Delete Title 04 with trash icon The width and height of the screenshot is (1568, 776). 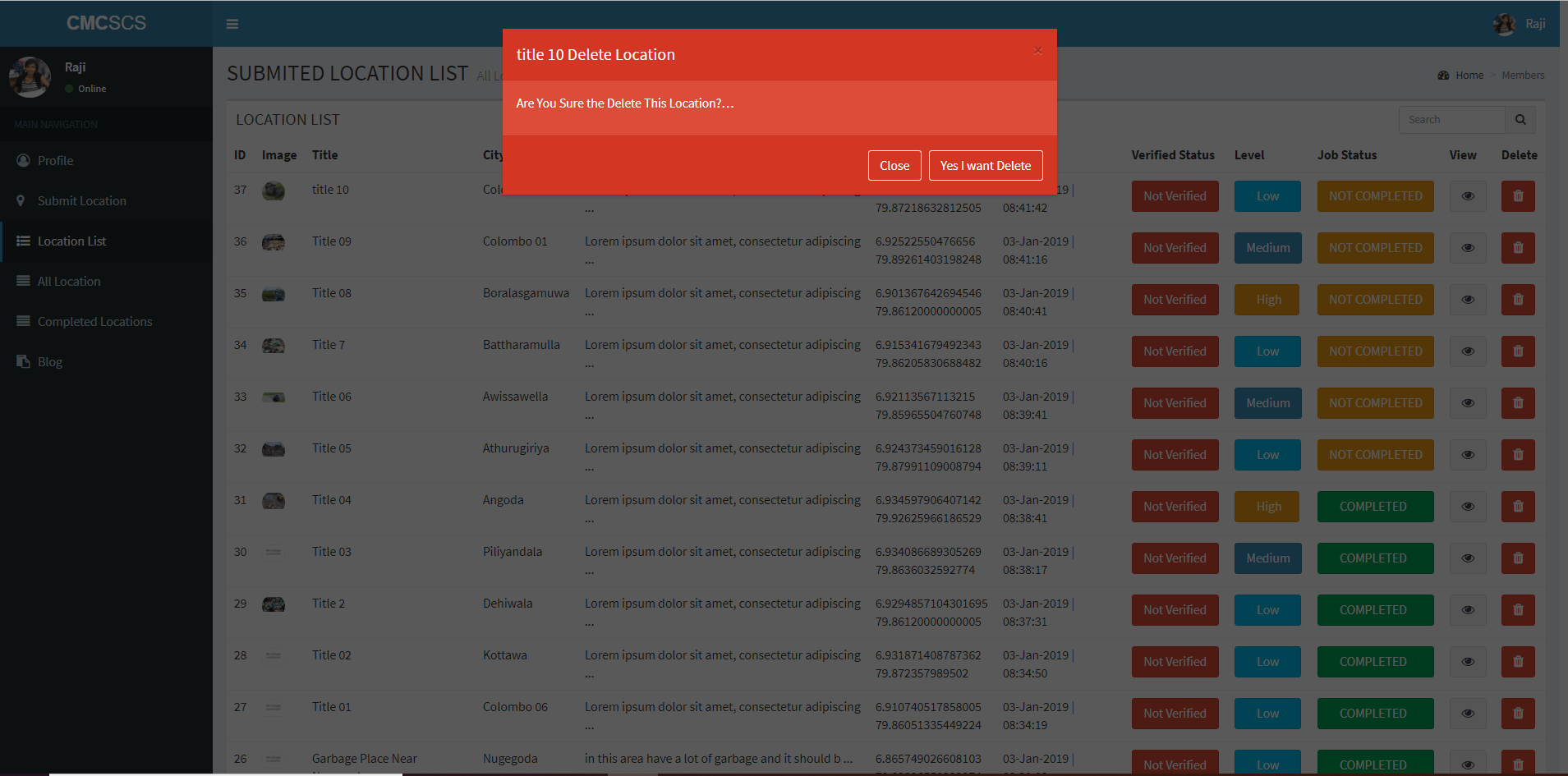point(1518,507)
